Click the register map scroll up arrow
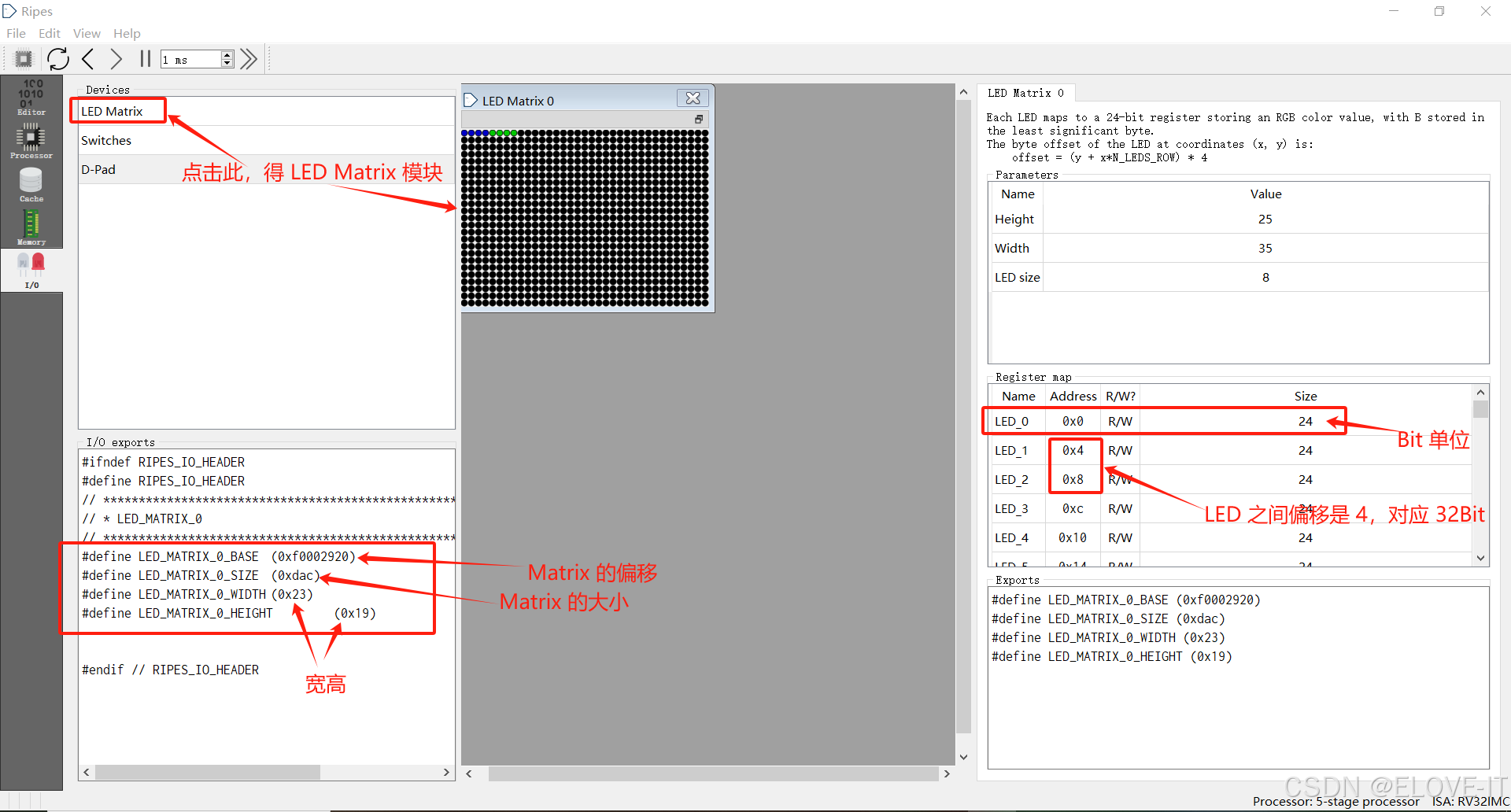The width and height of the screenshot is (1511, 812). click(x=1480, y=392)
